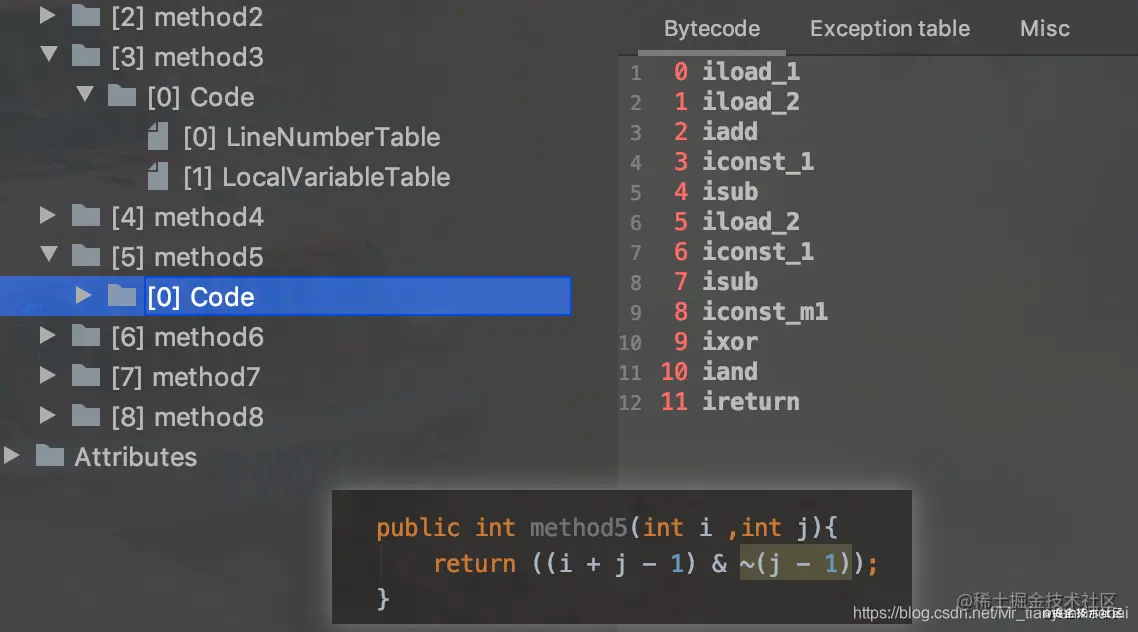Click the iand bytecode instruction
The width and height of the screenshot is (1138, 632).
click(x=729, y=372)
